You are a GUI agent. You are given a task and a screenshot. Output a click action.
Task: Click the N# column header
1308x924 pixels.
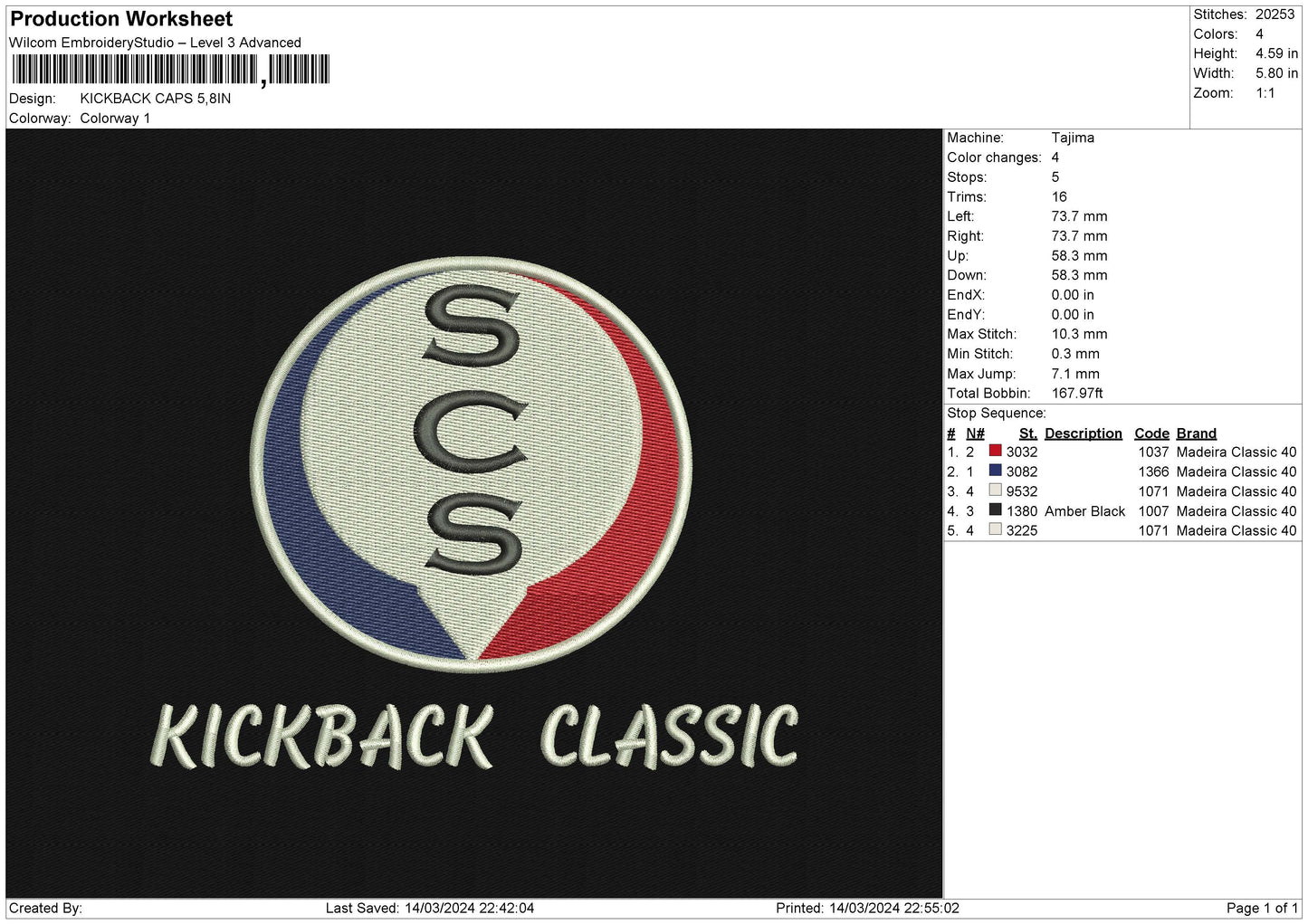pyautogui.click(x=975, y=433)
